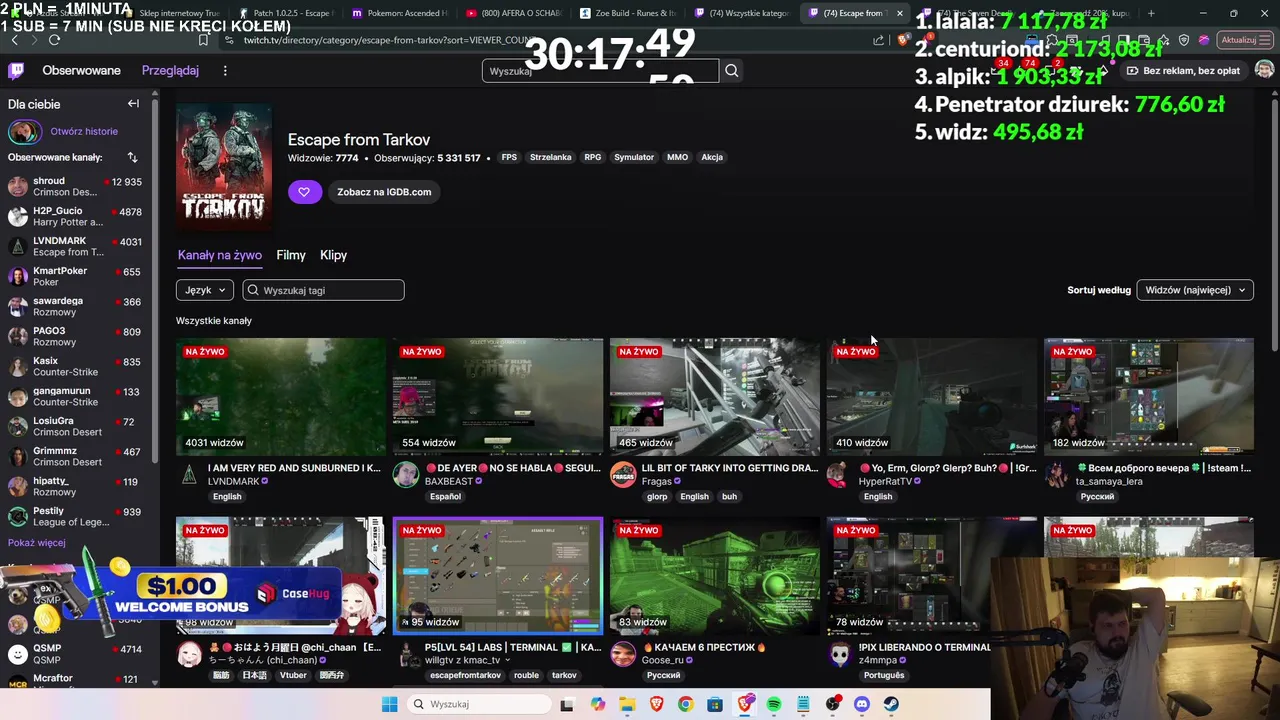Open KmartPoker channel in the sidebar
The height and width of the screenshot is (720, 1280).
tap(75, 276)
